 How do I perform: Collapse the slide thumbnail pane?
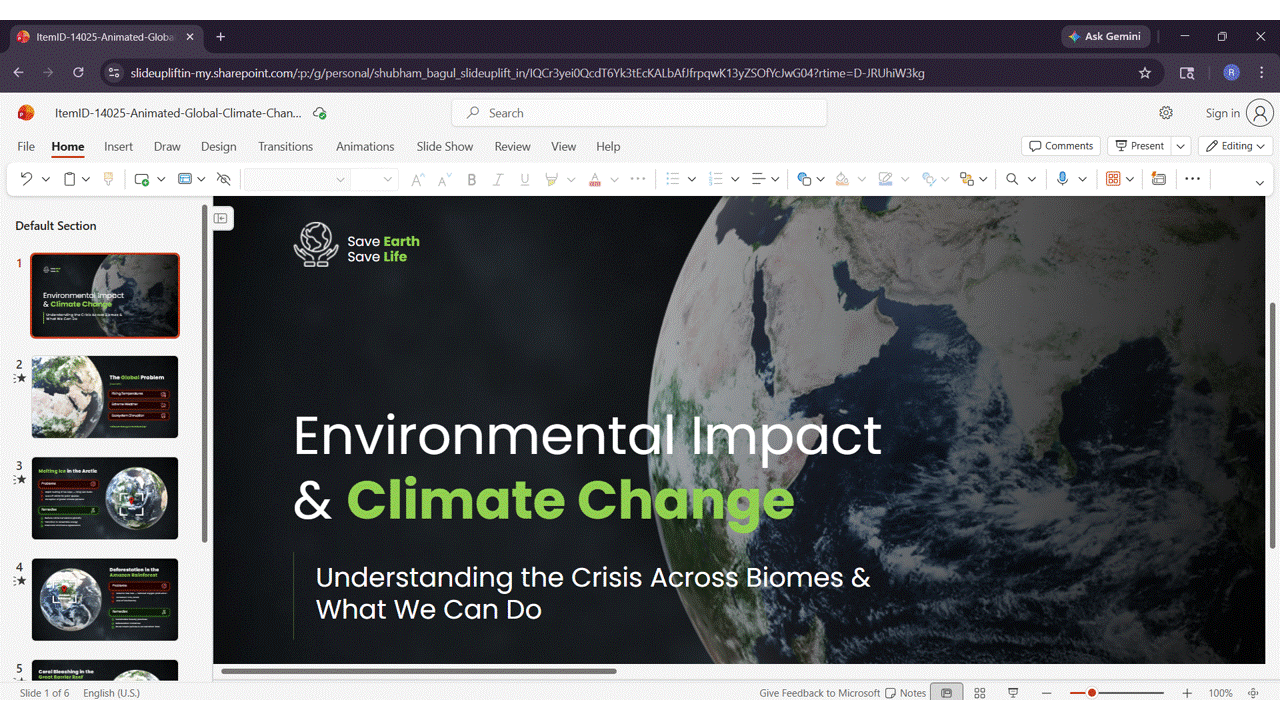pyautogui.click(x=221, y=218)
